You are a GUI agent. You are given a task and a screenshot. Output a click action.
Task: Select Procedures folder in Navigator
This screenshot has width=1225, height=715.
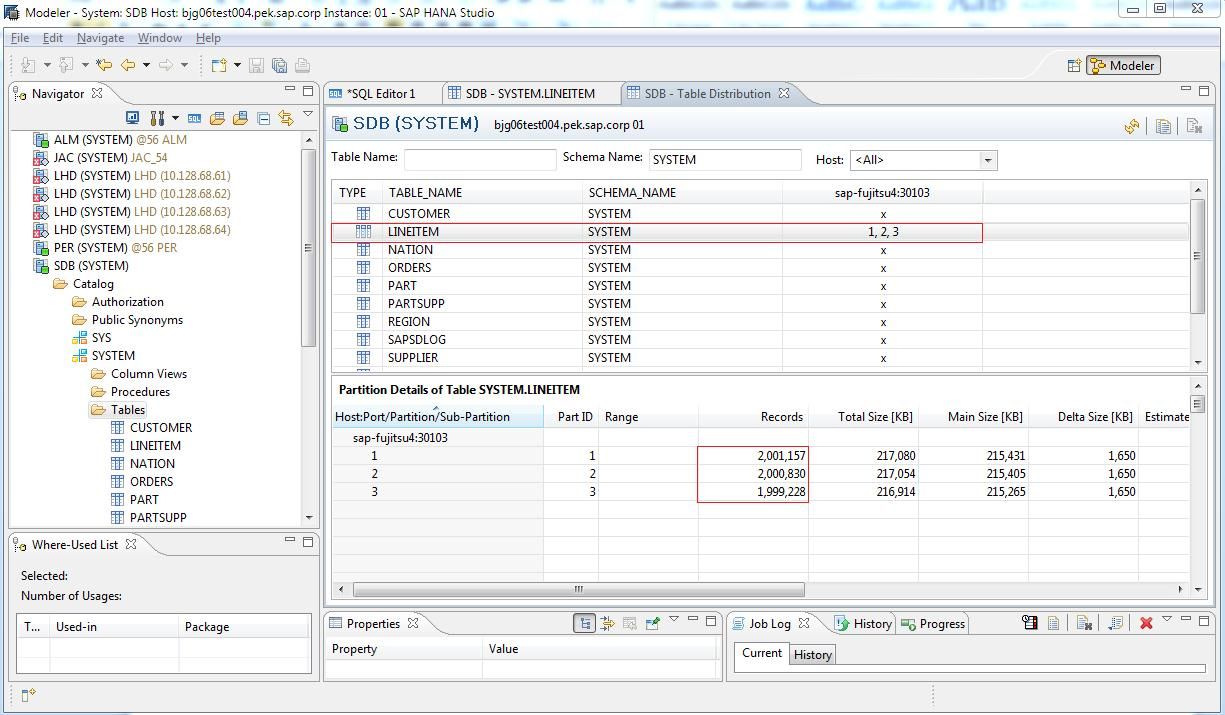[x=140, y=392]
